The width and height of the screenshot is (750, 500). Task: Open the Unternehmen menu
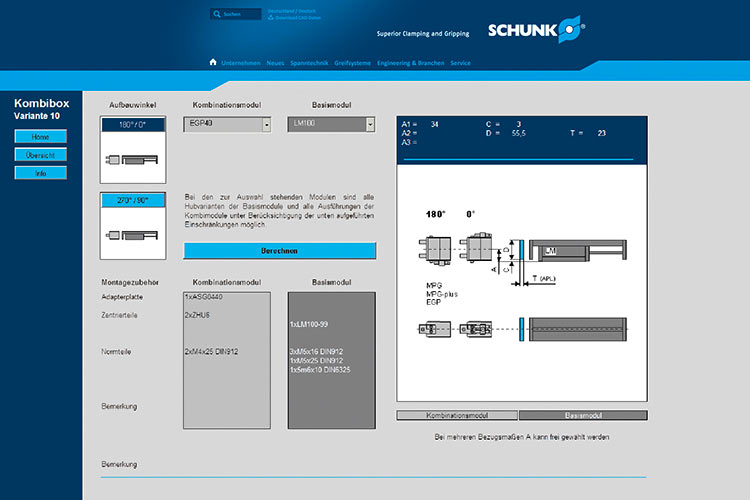tap(241, 63)
